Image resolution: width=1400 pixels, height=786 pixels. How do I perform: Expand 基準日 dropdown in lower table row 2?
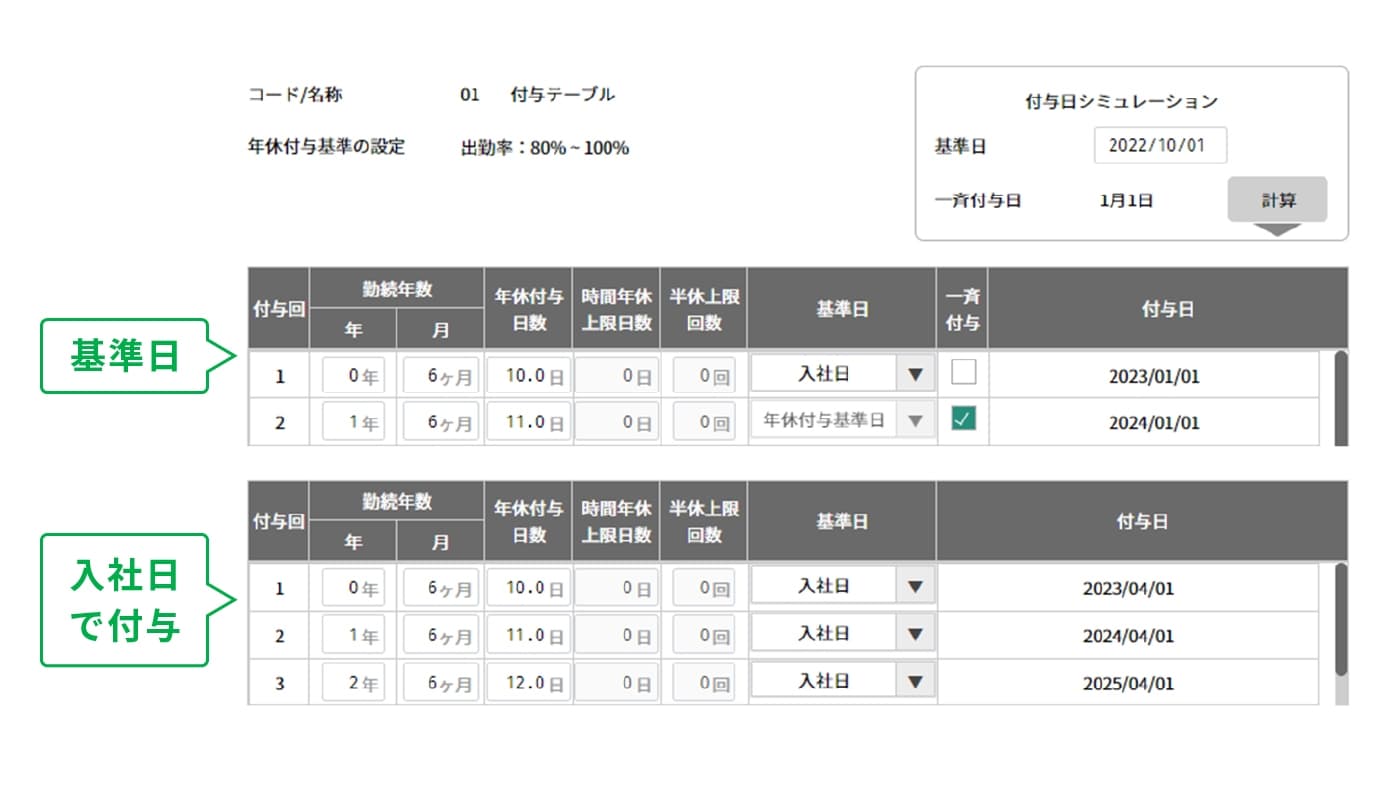pos(843,634)
